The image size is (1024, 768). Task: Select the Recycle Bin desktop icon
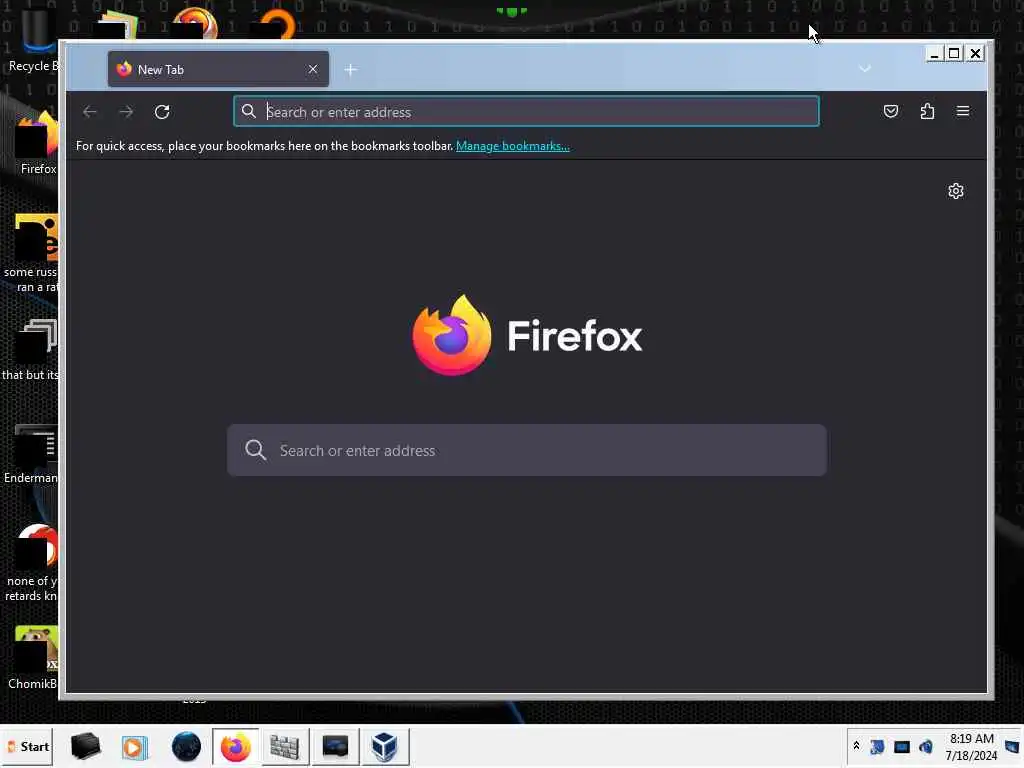(x=34, y=39)
